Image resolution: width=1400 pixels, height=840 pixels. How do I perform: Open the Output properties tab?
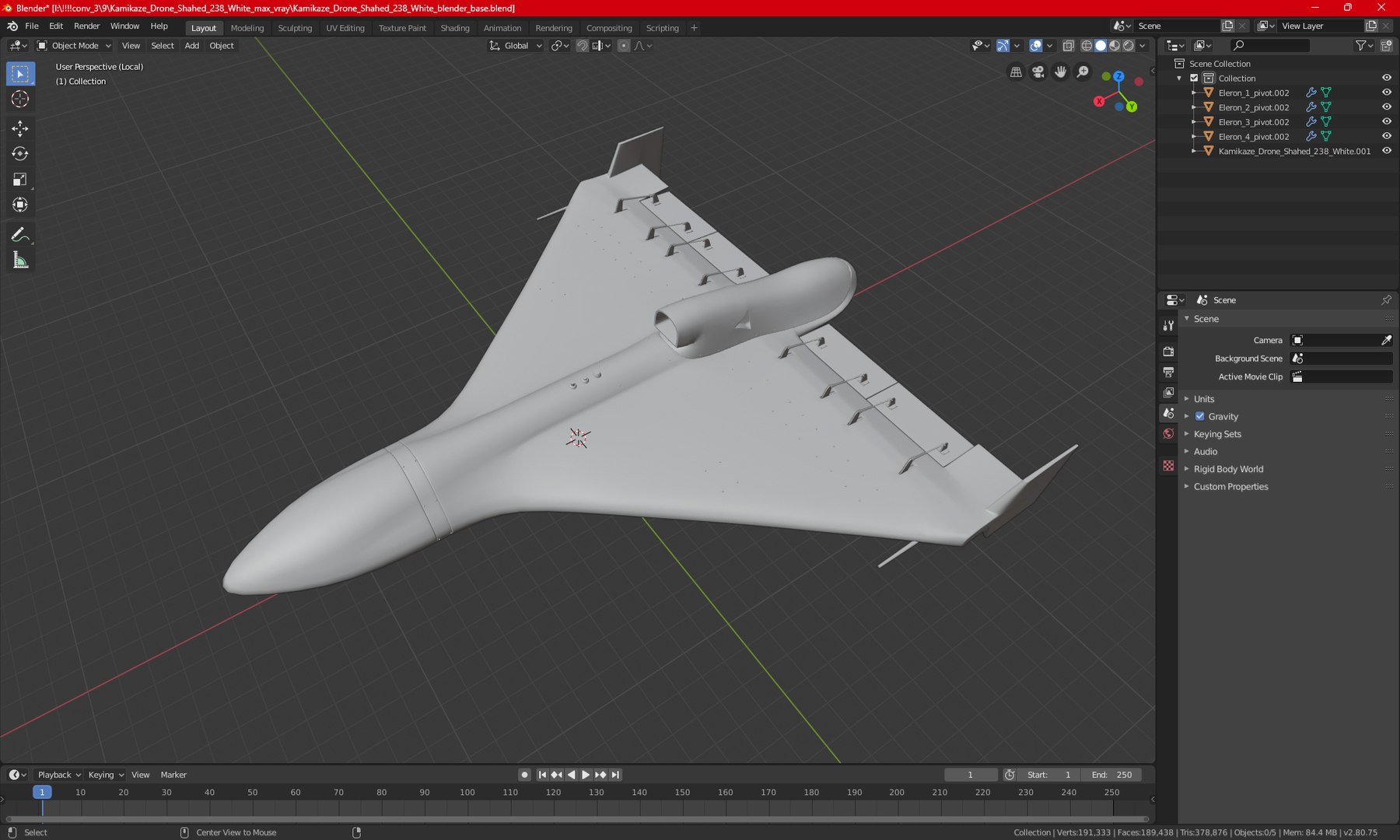click(1168, 373)
